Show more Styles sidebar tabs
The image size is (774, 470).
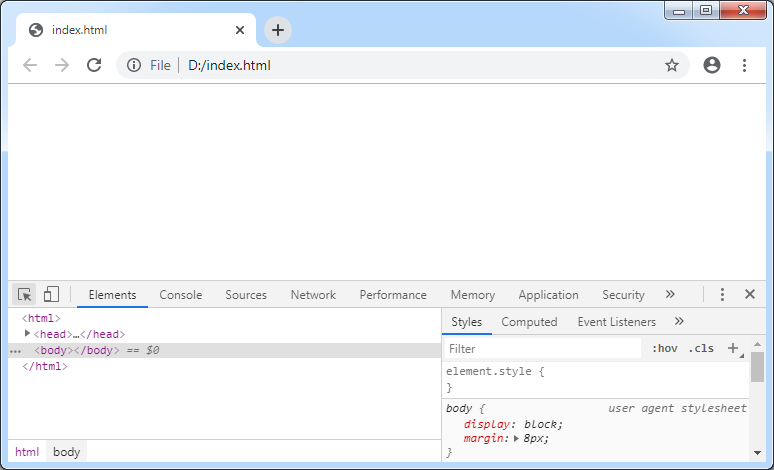click(x=679, y=322)
